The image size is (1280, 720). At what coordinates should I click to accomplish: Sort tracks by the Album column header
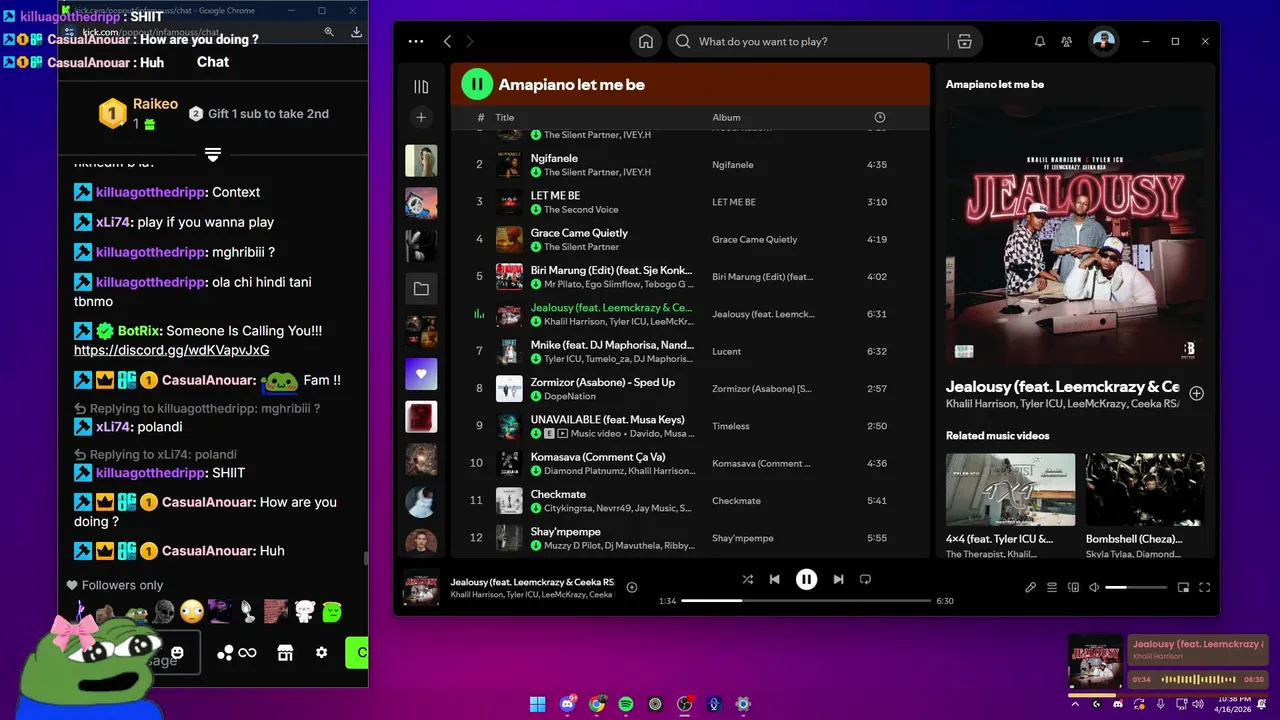pos(726,117)
